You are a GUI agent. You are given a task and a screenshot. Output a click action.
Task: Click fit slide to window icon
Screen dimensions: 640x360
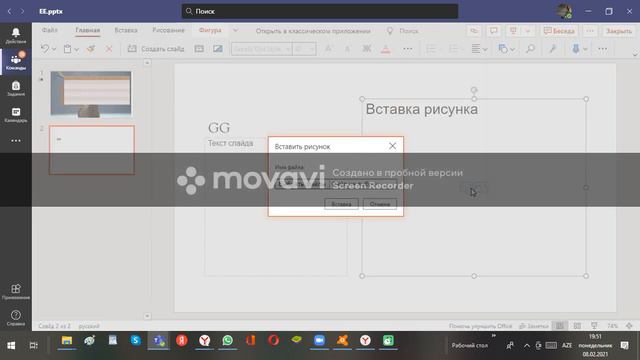point(629,326)
